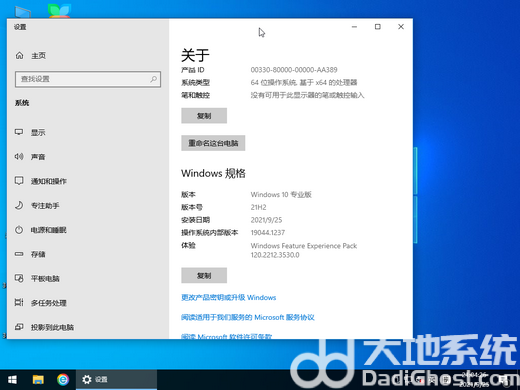This screenshot has width=520, height=390.
Task: Click the 关于 page heading
Action: pyautogui.click(x=195, y=55)
